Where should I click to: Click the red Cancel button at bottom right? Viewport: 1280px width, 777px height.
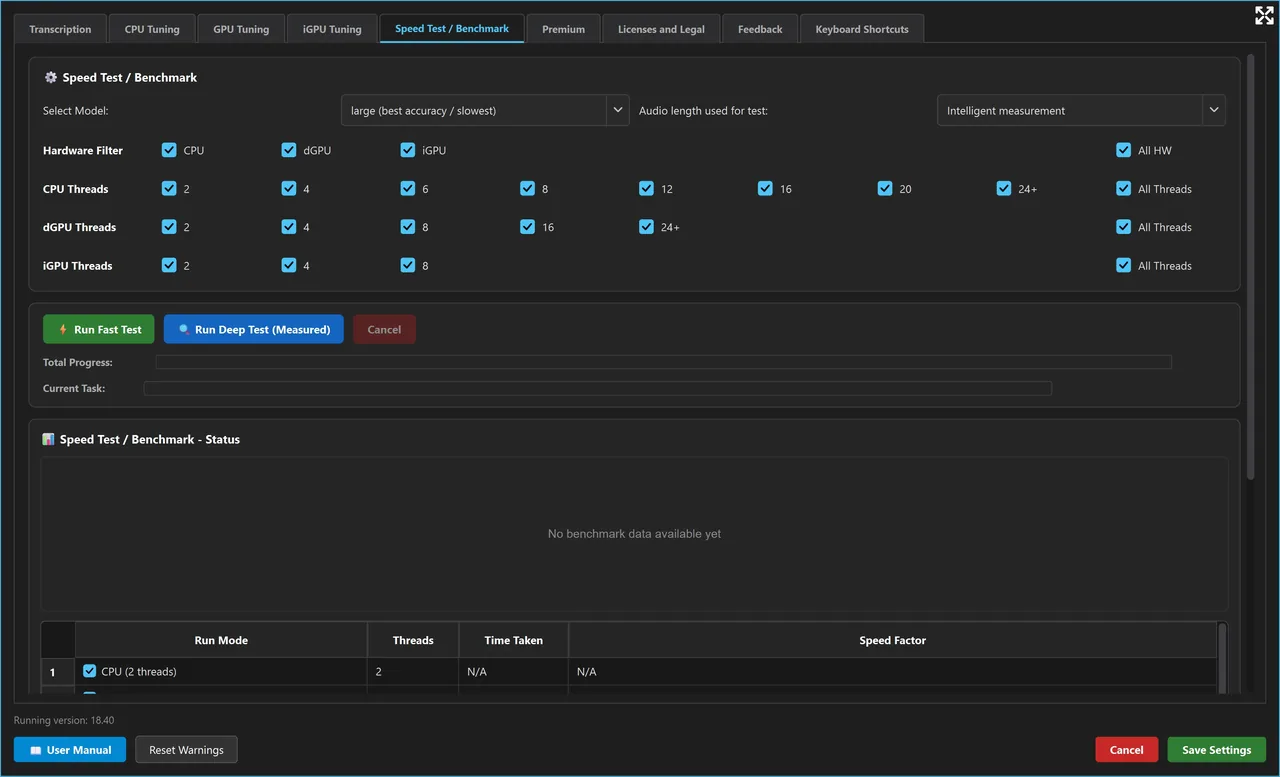click(x=1126, y=749)
